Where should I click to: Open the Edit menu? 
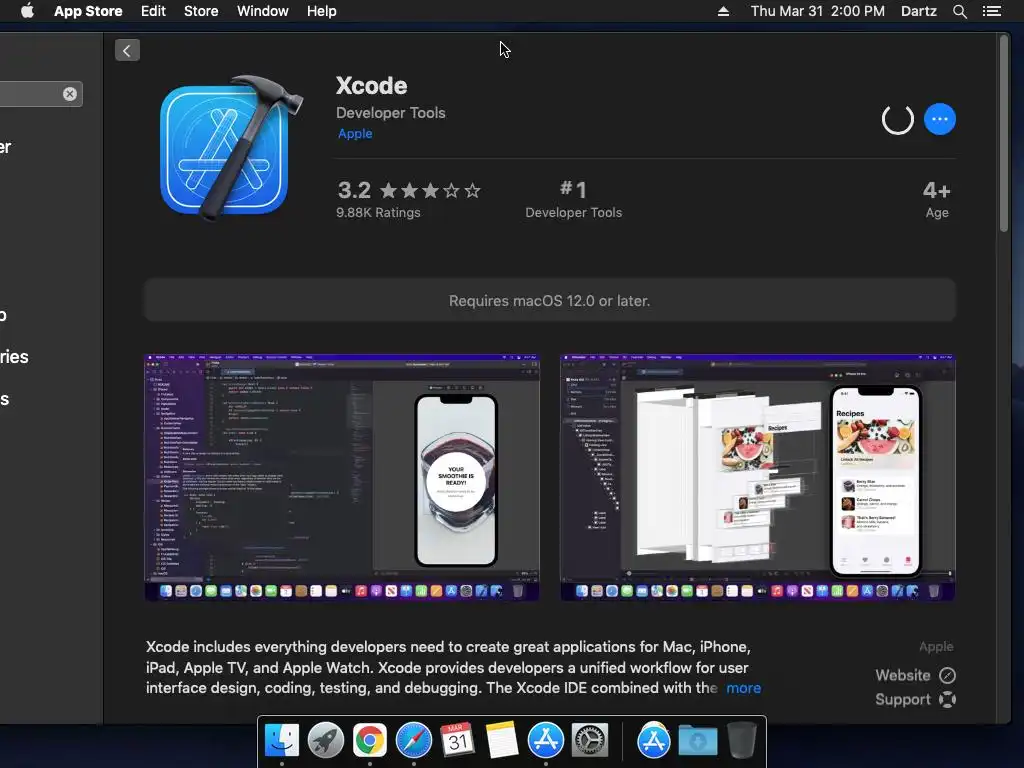point(153,11)
